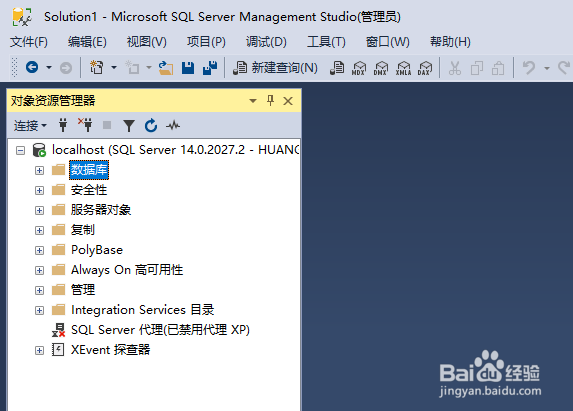Toggle the pin on Object Explorer panel
573x411 pixels.
tap(270, 100)
